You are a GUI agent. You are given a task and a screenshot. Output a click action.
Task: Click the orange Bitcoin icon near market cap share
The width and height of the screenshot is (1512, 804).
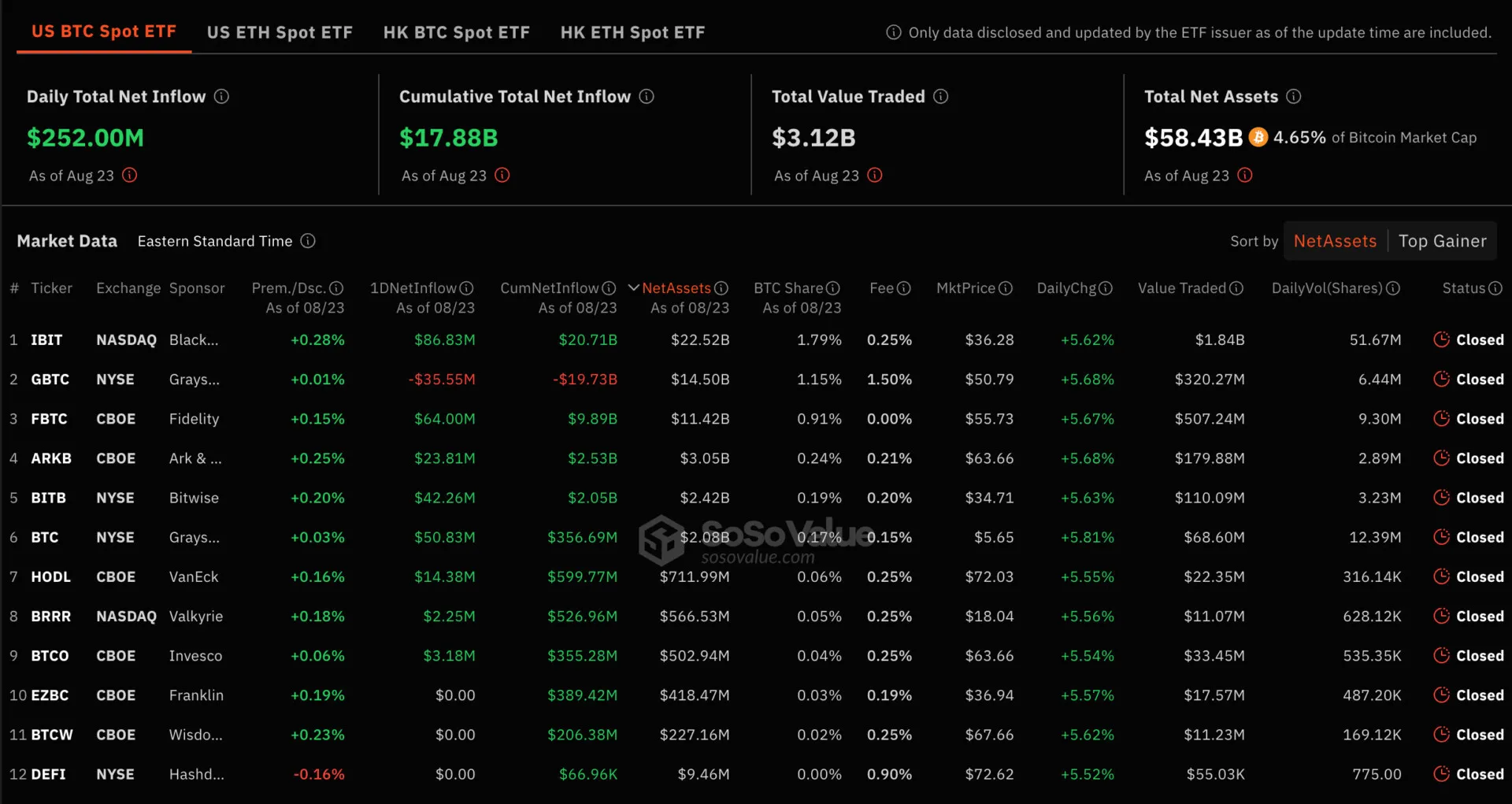(x=1258, y=137)
